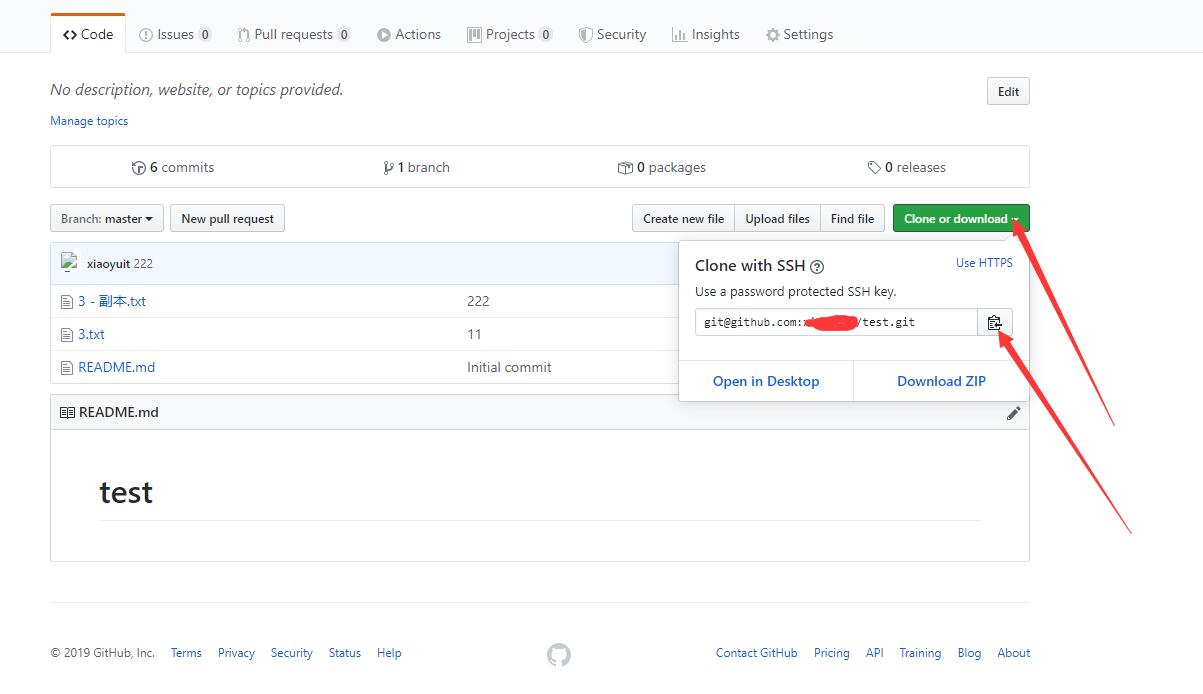This screenshot has height=694, width=1203.
Task: Open the footer Security link
Action: [x=292, y=653]
